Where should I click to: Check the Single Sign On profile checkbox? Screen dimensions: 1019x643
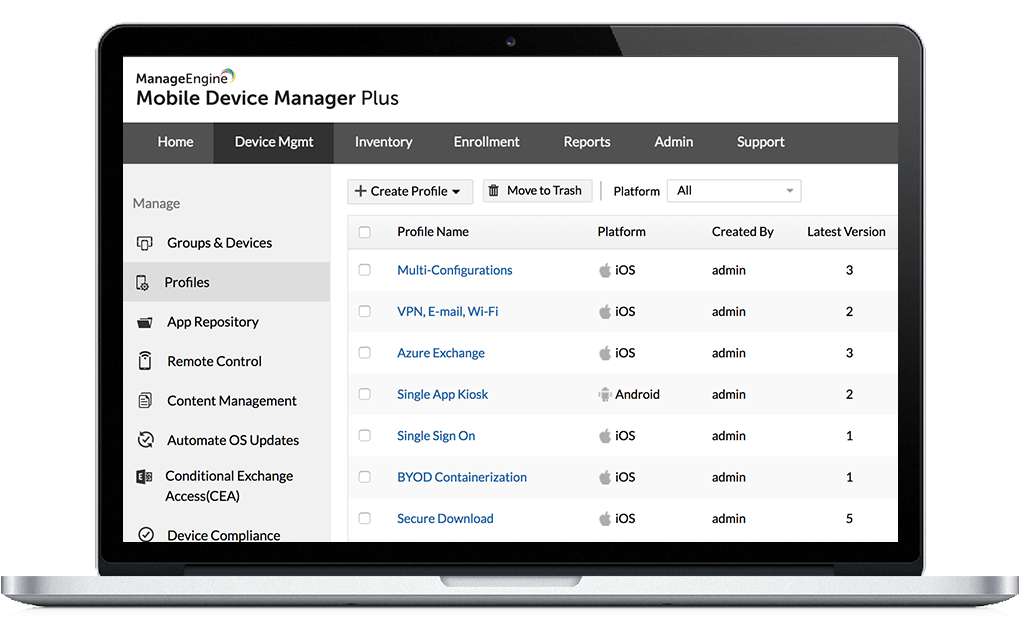(365, 436)
